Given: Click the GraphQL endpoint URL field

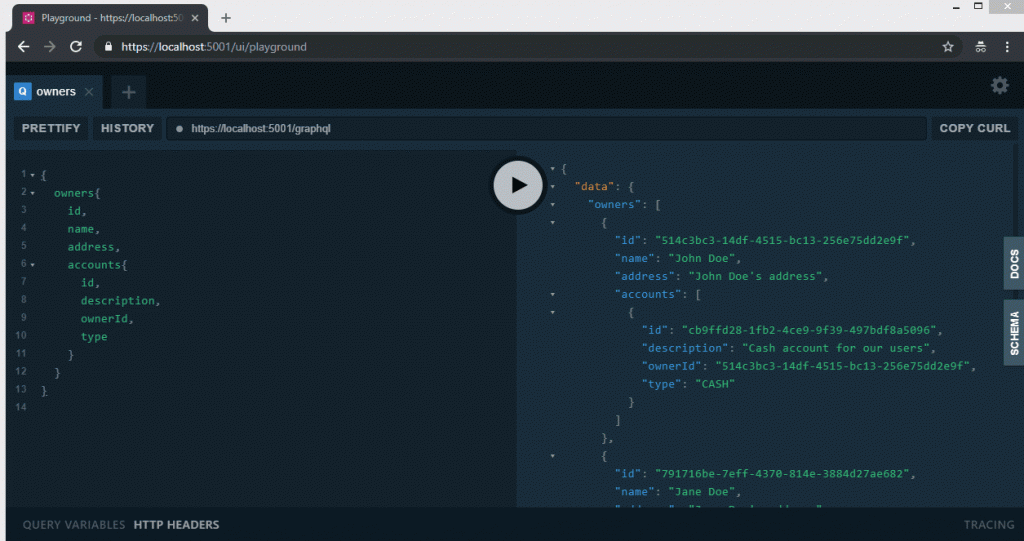Looking at the screenshot, I should point(550,129).
